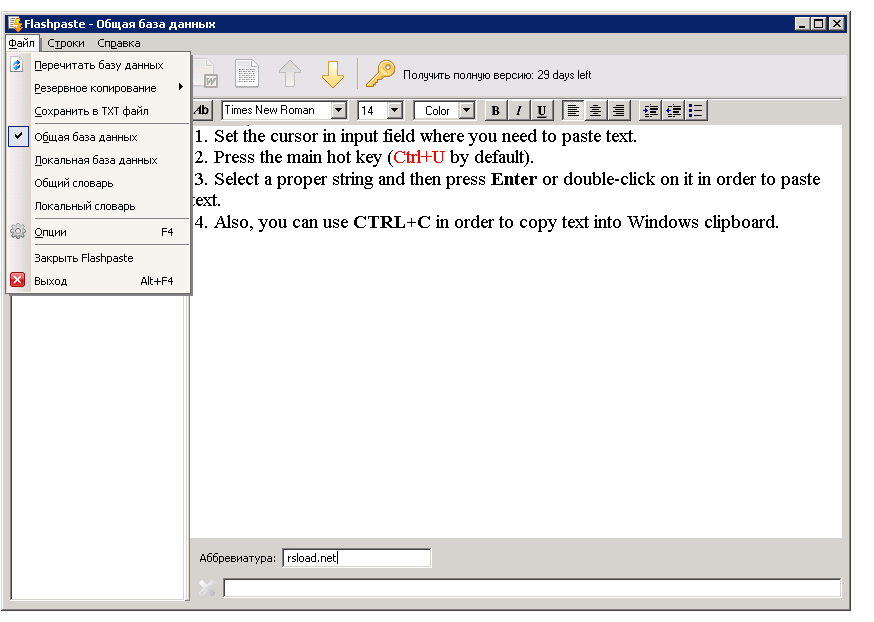Viewport: 874px width, 622px height.
Task: Toggle underline formatting
Action: pyautogui.click(x=541, y=110)
